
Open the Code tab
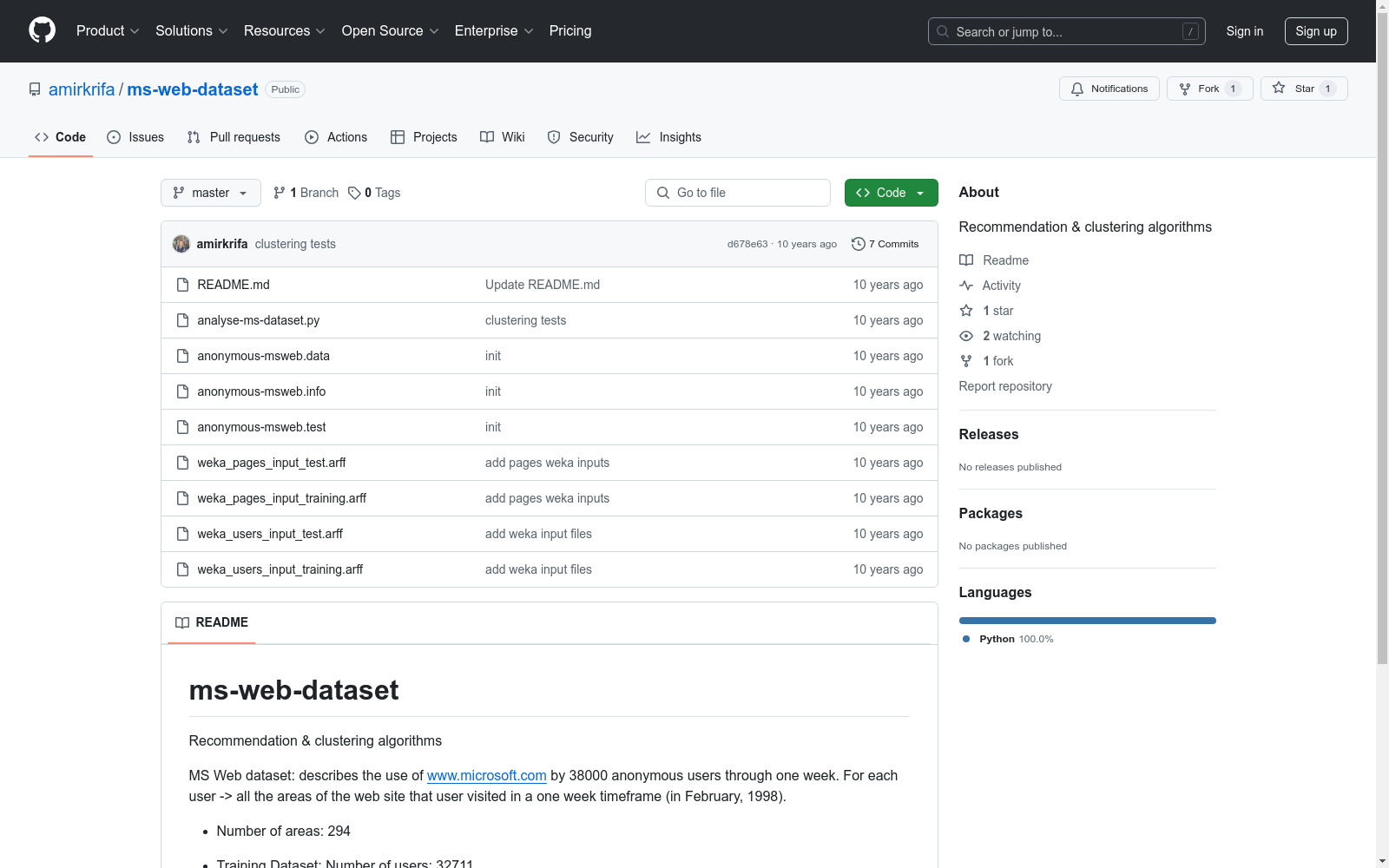[x=61, y=137]
